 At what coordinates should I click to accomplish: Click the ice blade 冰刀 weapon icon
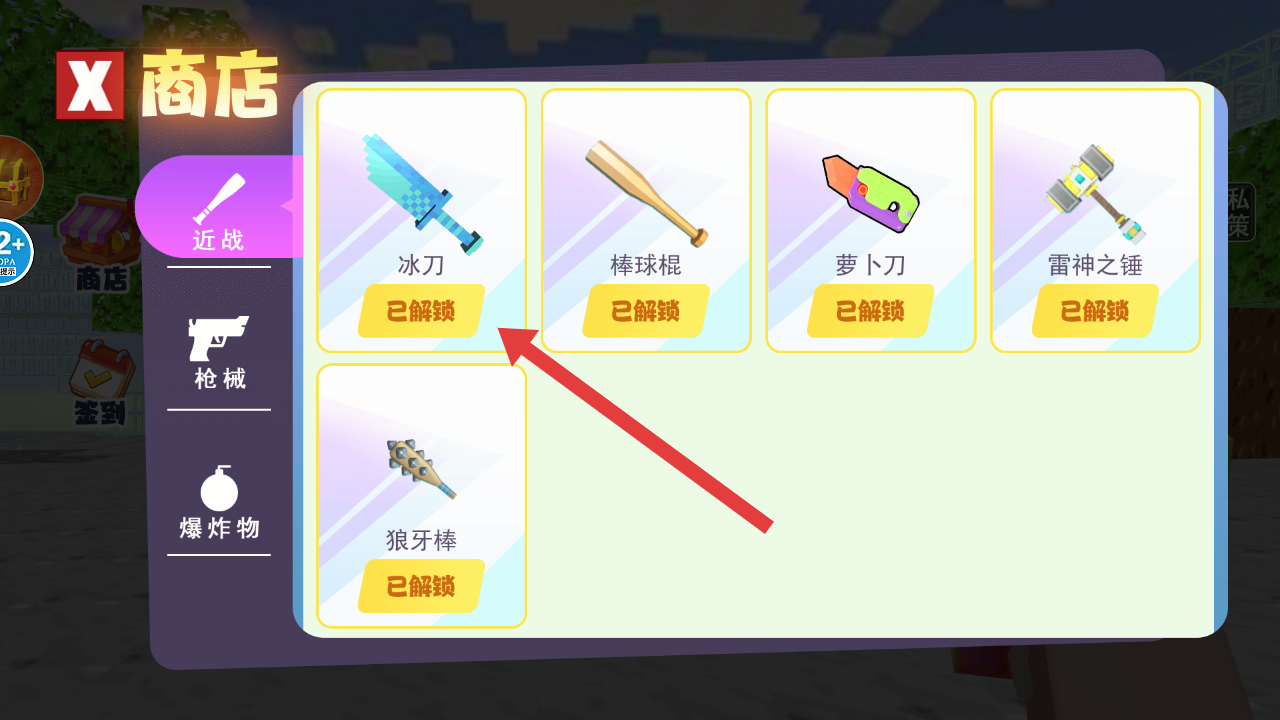[422, 192]
